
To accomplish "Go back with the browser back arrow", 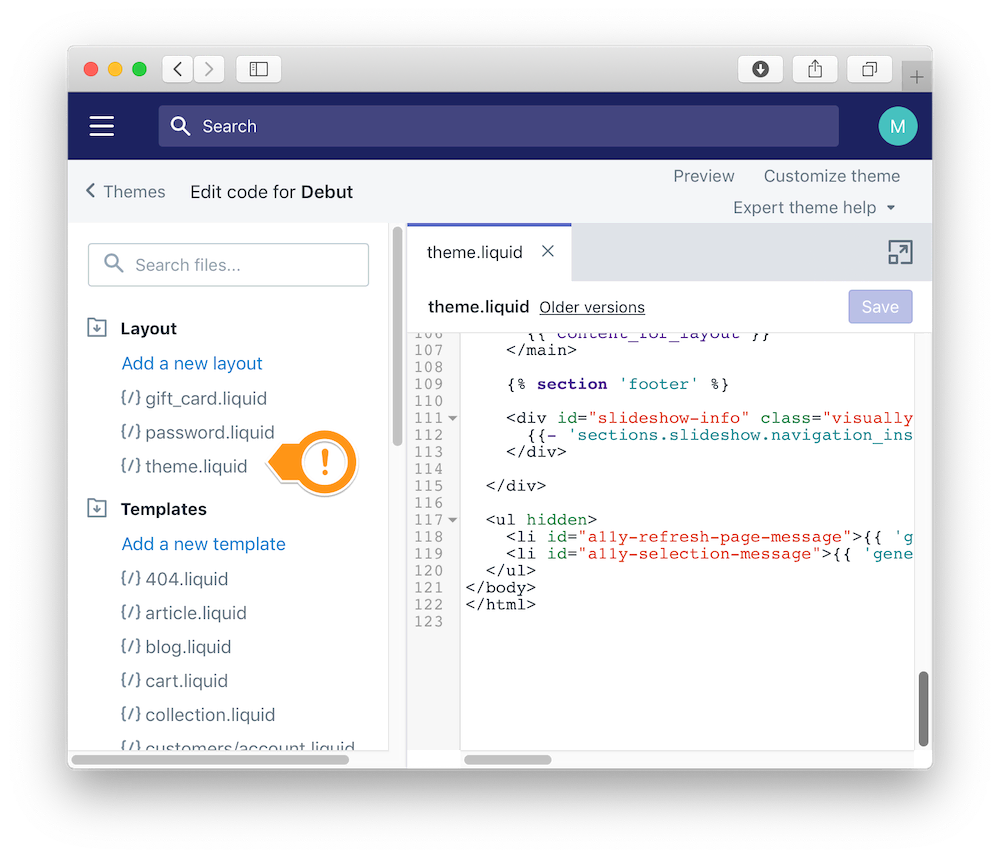I will pyautogui.click(x=178, y=69).
